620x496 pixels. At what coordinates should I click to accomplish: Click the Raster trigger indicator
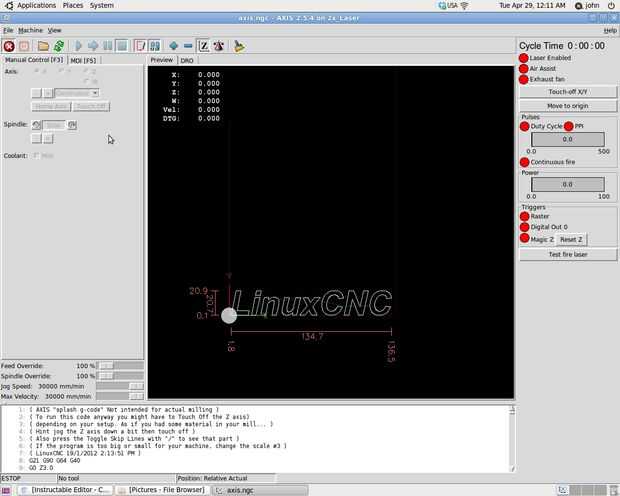coord(524,216)
